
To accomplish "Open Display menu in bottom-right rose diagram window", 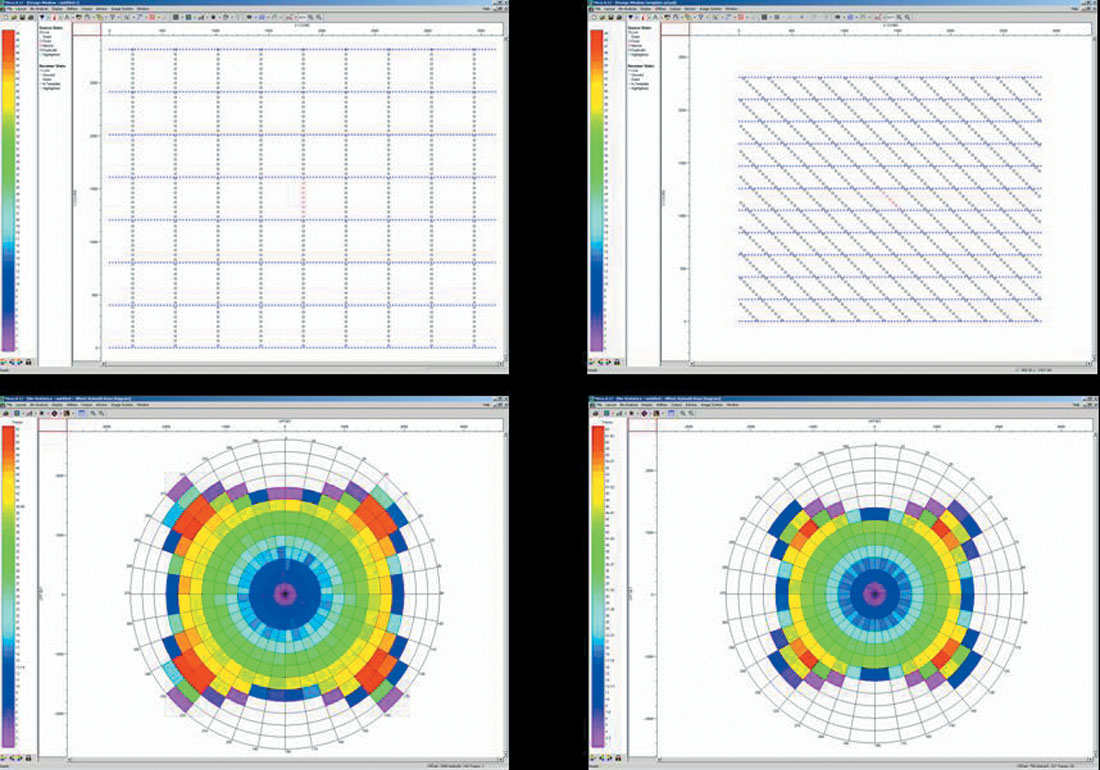I will point(647,405).
